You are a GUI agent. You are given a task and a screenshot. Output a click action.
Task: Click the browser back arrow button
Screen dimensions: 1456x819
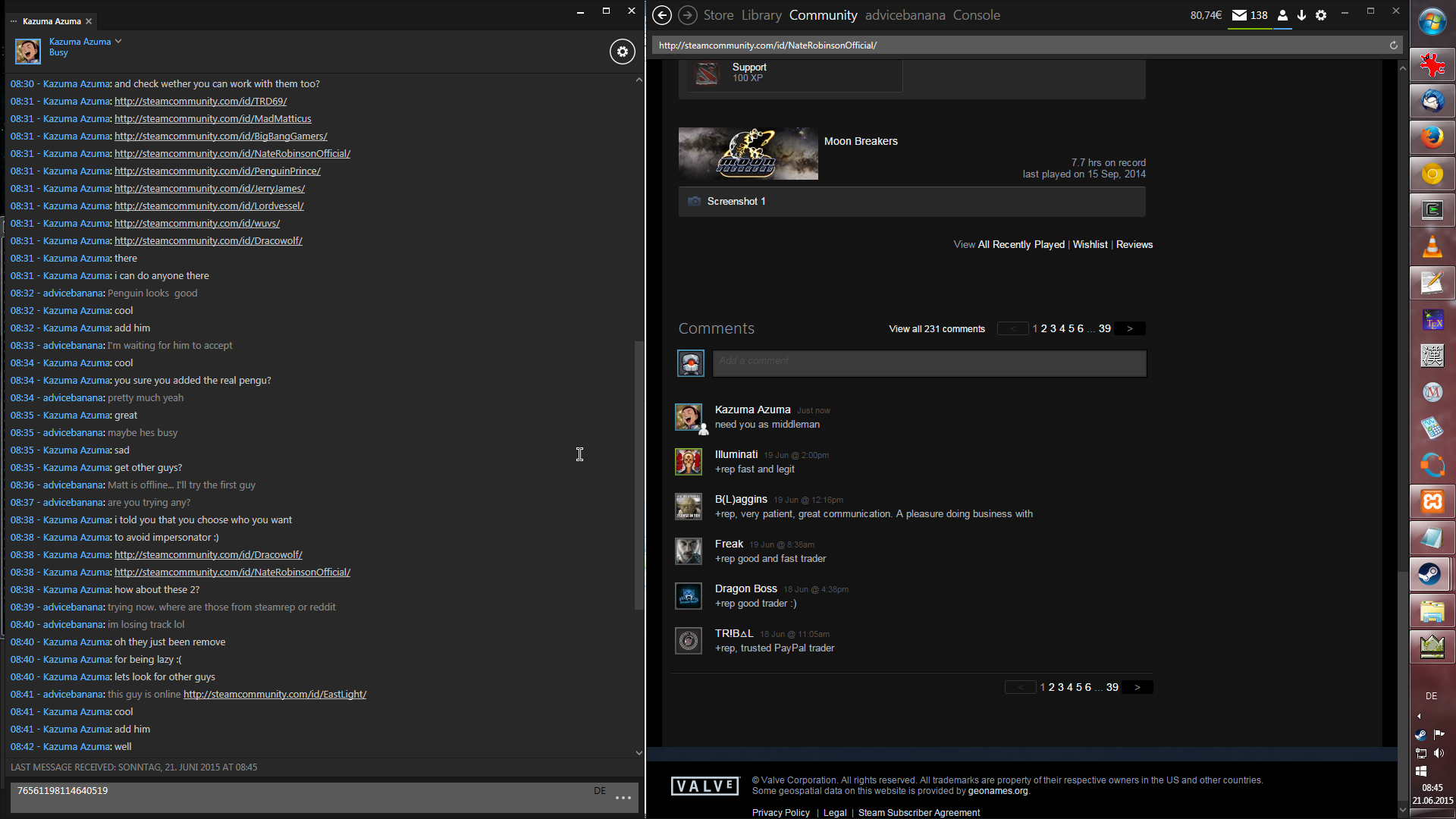coord(661,15)
